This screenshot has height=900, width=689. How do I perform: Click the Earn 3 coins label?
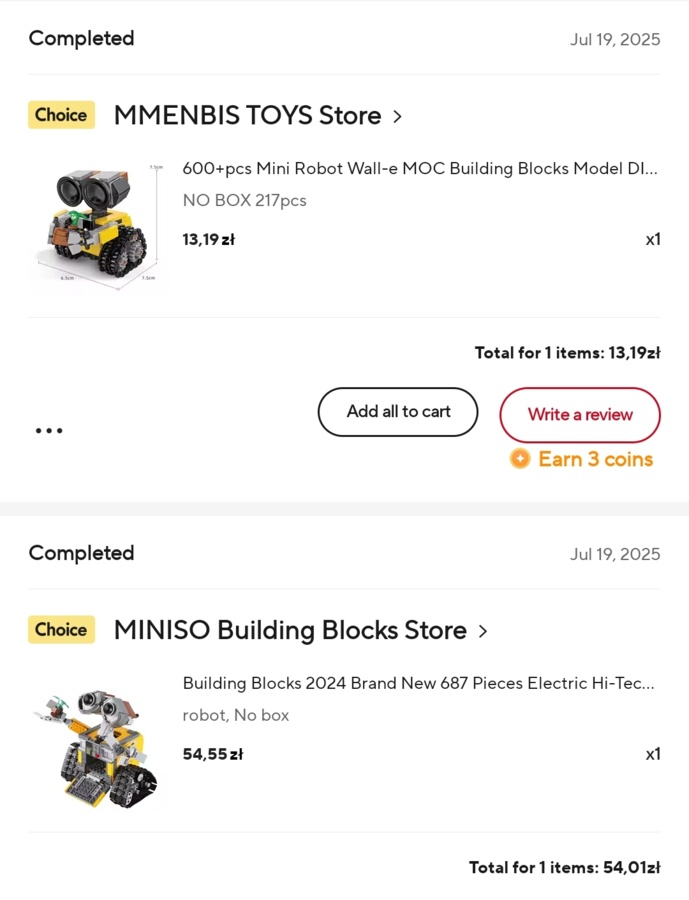coord(595,459)
